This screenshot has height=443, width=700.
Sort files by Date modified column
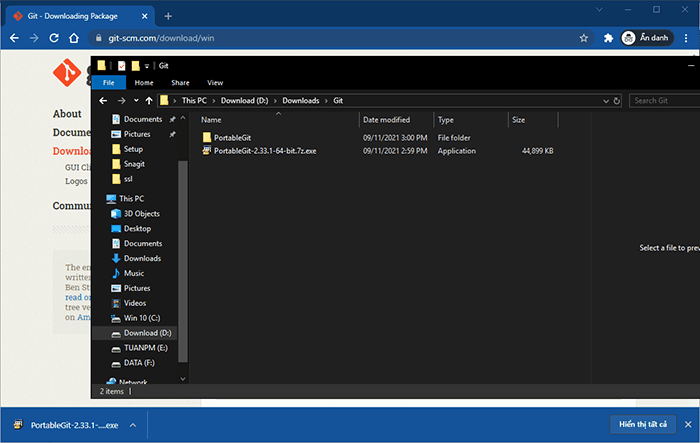click(x=386, y=120)
